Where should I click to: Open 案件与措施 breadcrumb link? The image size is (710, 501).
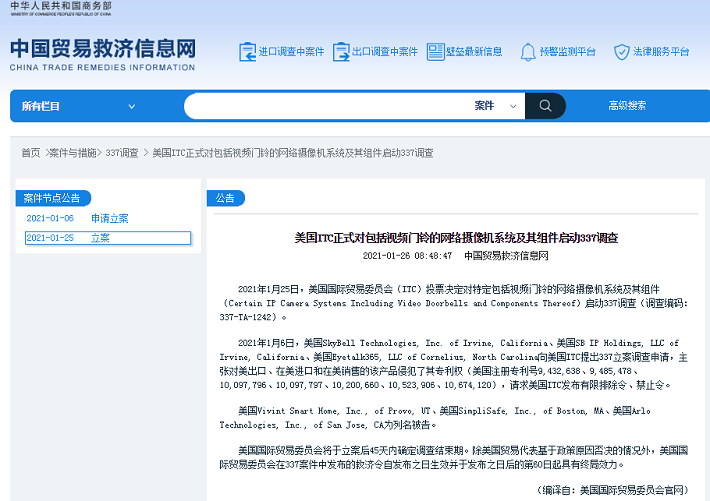click(x=73, y=153)
